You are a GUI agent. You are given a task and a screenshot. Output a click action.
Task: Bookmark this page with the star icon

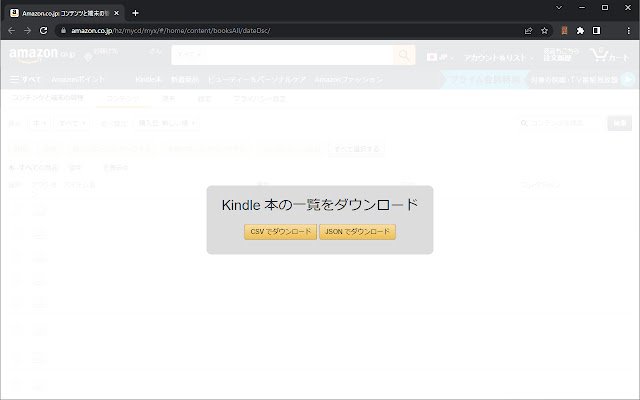tap(544, 31)
